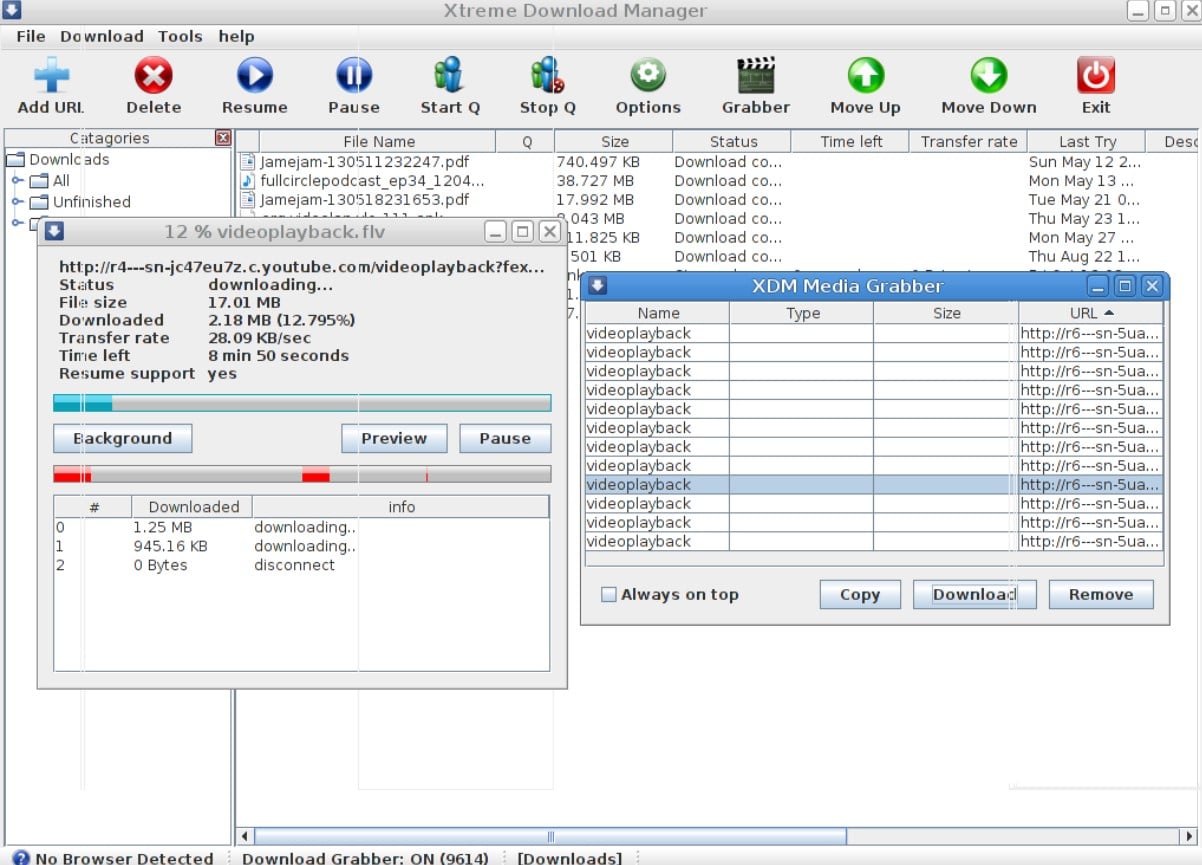
Task: Select fullcirclepodcast_ep34 file row
Action: pos(718,180)
